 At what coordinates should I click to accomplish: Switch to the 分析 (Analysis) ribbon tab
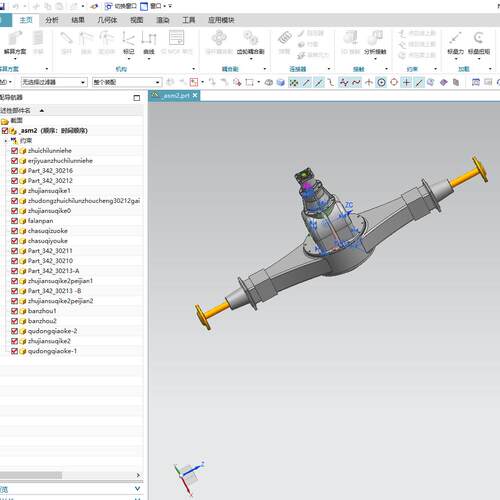[52, 20]
